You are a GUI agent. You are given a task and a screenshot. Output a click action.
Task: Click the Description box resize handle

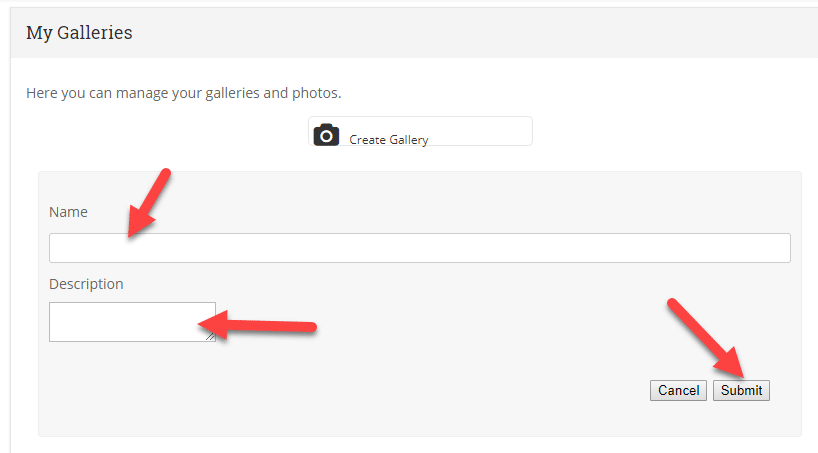(210, 337)
